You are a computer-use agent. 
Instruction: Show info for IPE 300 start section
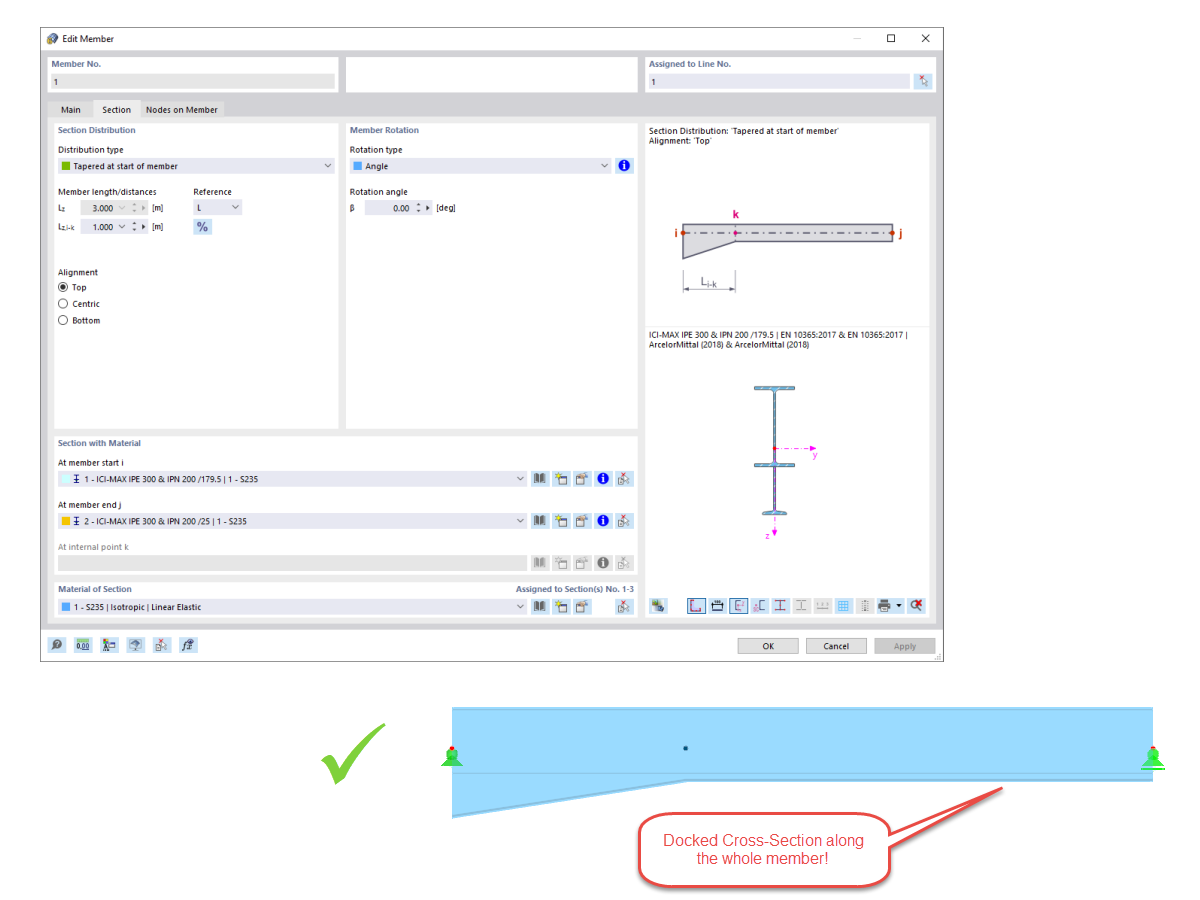(603, 478)
